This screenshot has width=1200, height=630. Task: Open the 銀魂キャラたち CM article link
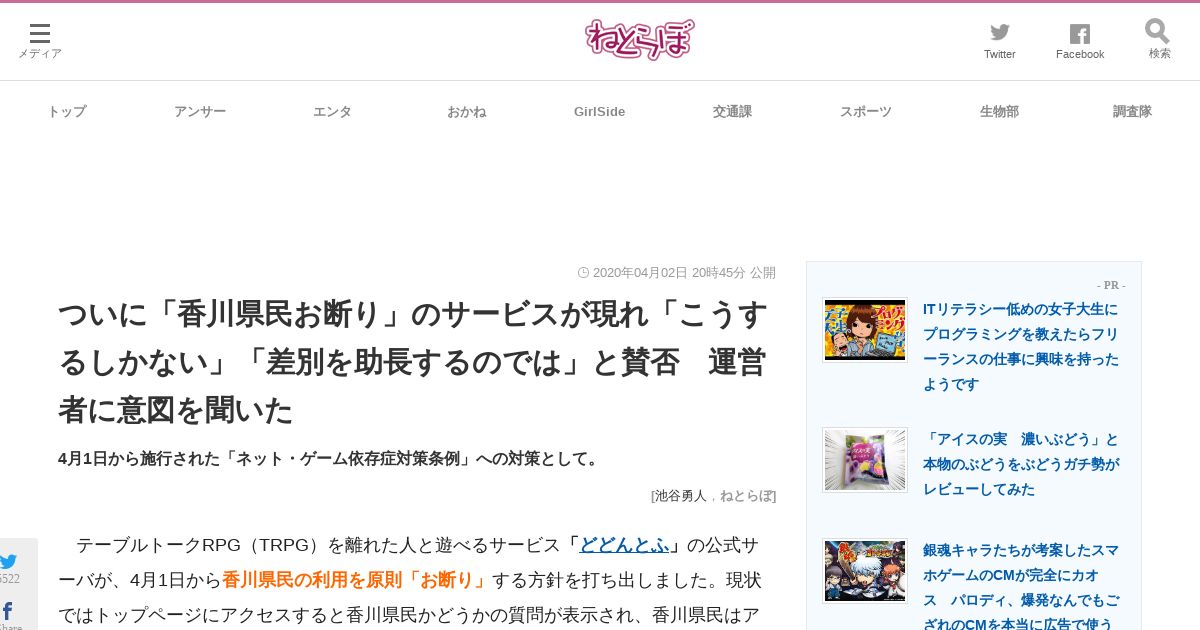(x=1021, y=587)
